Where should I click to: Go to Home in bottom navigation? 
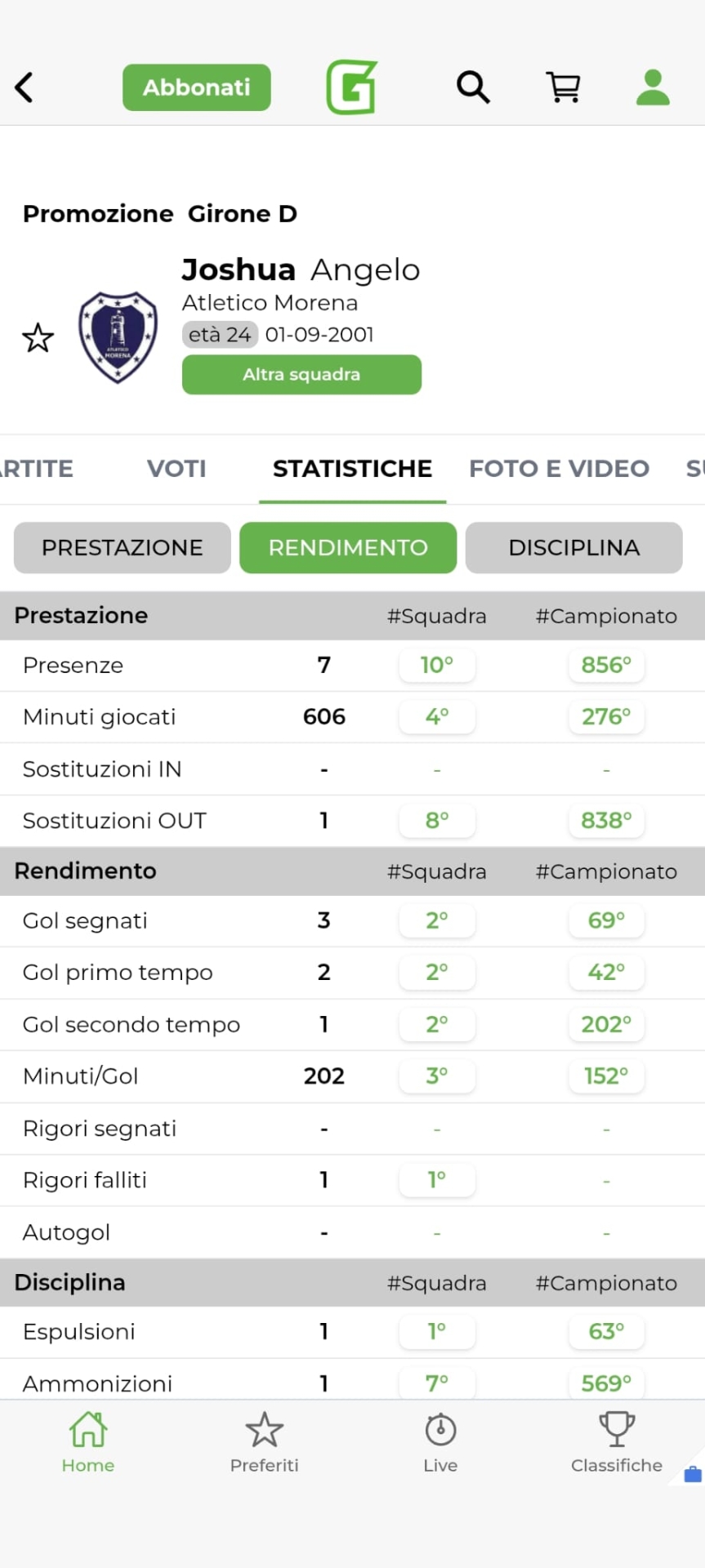[x=88, y=1442]
